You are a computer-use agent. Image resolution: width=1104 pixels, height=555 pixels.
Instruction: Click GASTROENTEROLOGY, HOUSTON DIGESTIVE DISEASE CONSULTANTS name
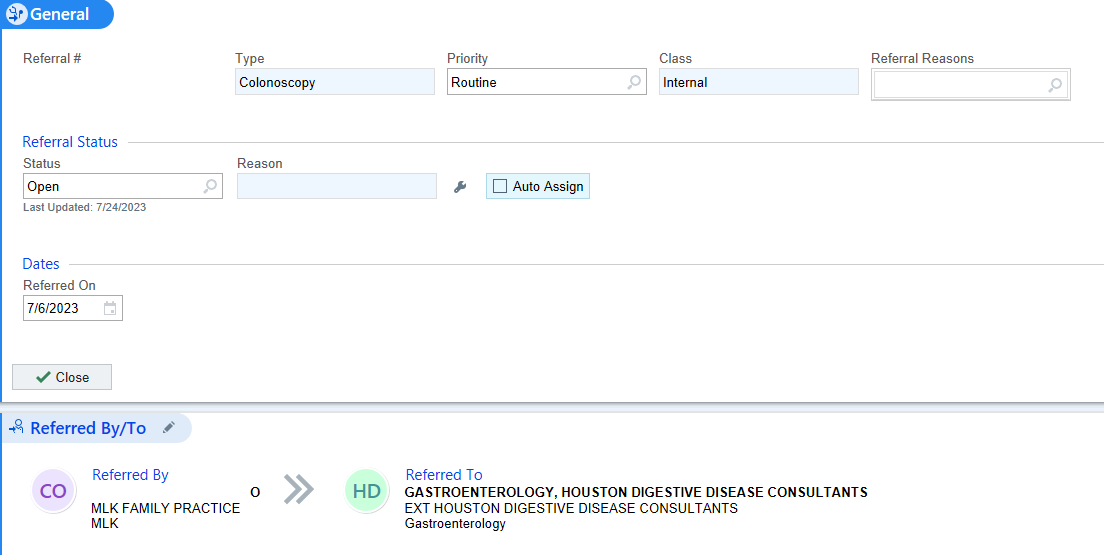tap(636, 492)
